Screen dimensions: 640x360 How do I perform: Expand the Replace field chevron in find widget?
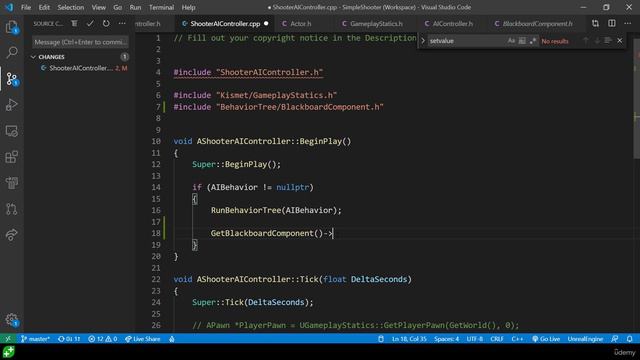point(423,41)
